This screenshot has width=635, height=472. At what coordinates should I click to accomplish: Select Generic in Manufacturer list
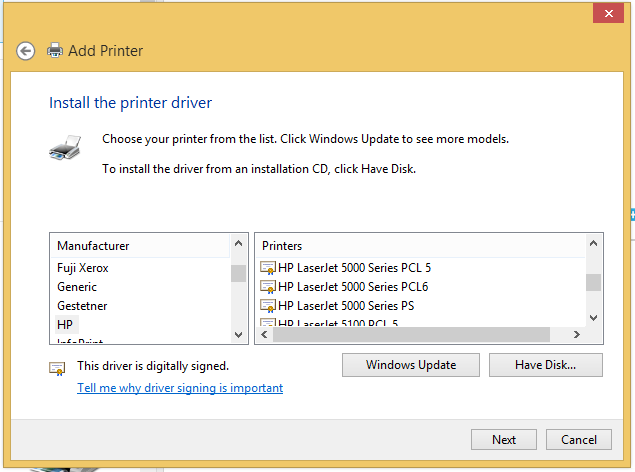pos(77,287)
